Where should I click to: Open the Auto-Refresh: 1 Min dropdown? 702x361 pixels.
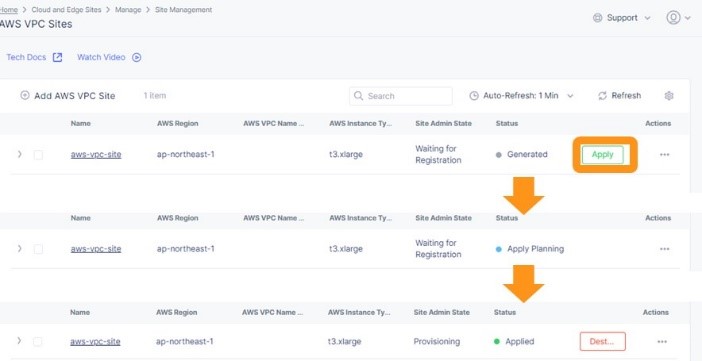pyautogui.click(x=521, y=96)
